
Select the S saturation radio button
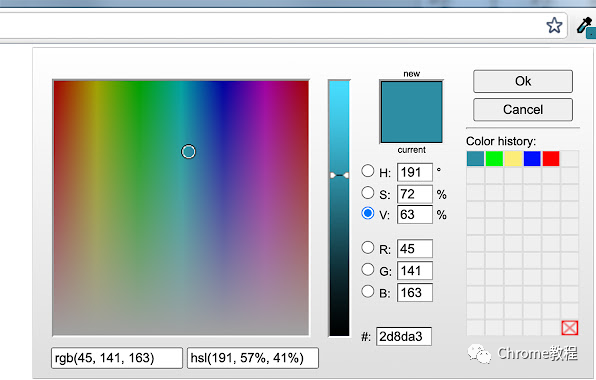pyautogui.click(x=368, y=193)
